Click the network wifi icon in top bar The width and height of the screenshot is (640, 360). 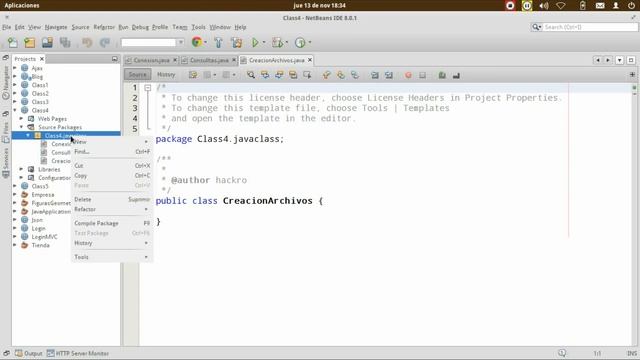561,6
